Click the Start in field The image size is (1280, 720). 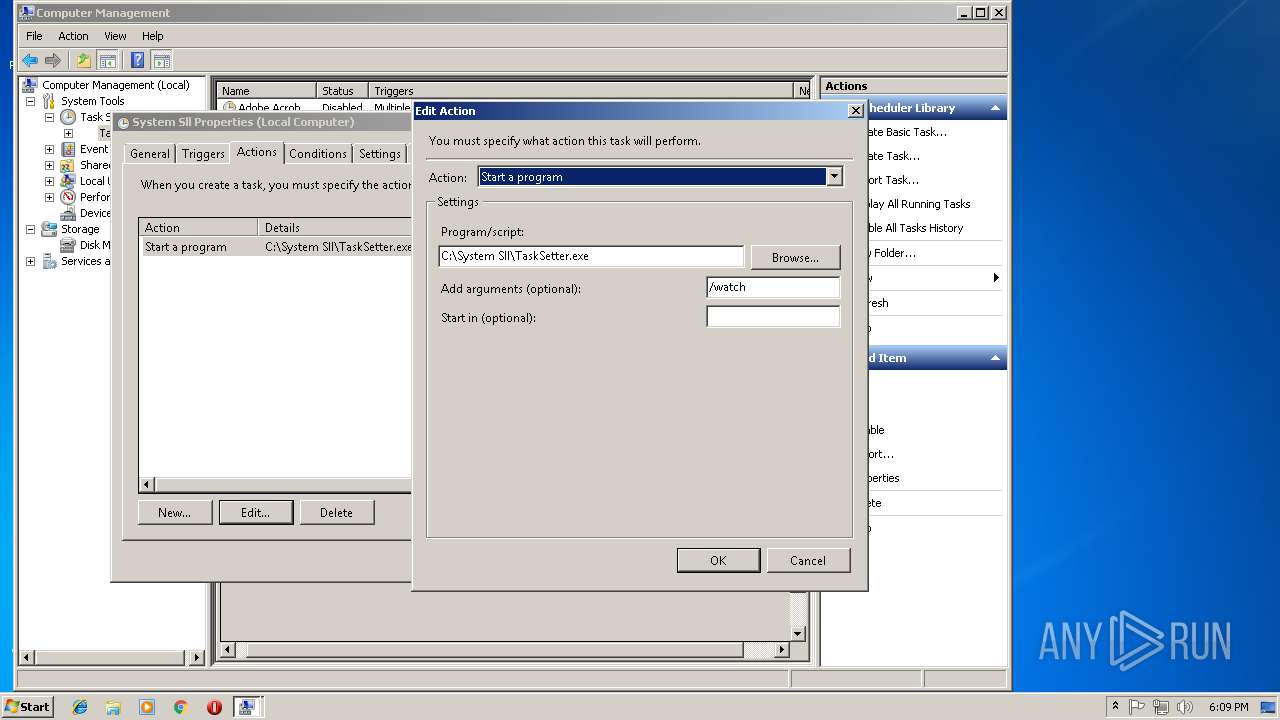click(773, 316)
